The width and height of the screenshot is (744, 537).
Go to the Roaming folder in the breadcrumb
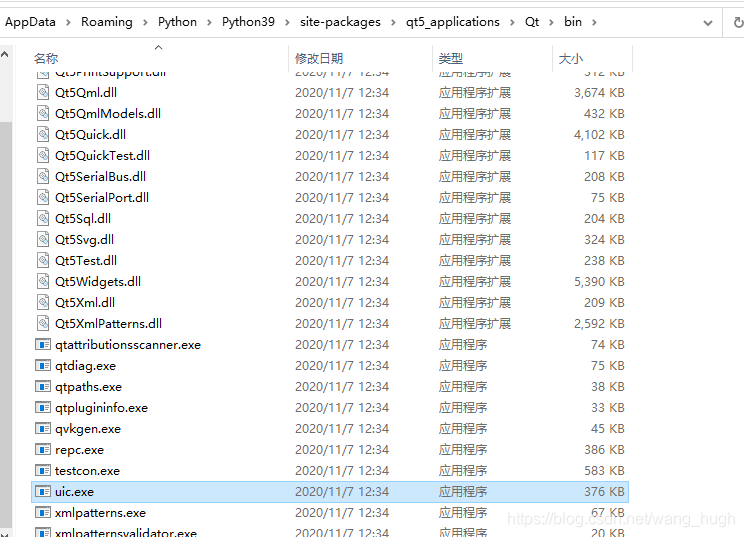(107, 22)
